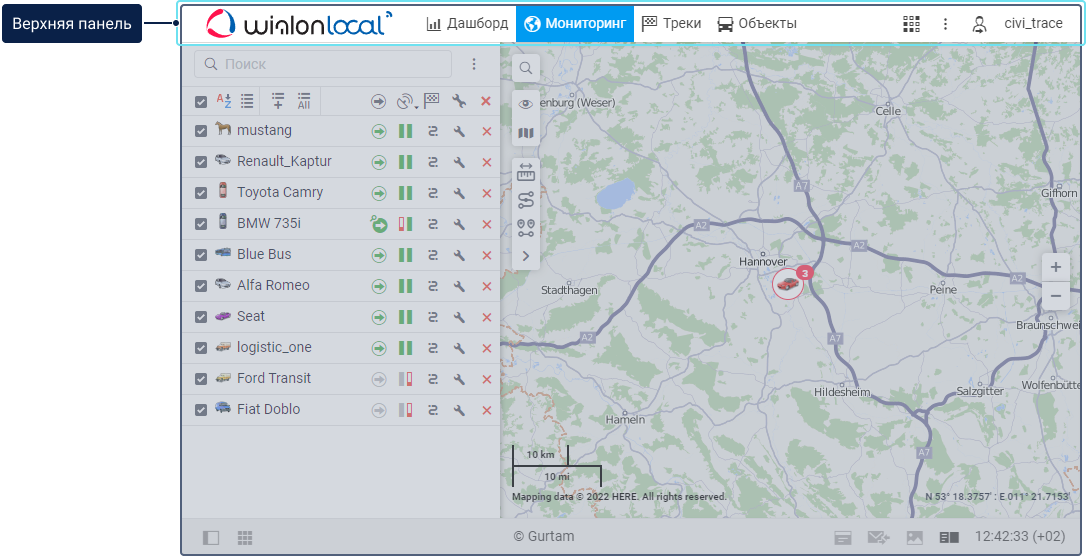Remove mustang using its red X icon
Image resolution: width=1086 pixels, height=556 pixels.
click(487, 131)
